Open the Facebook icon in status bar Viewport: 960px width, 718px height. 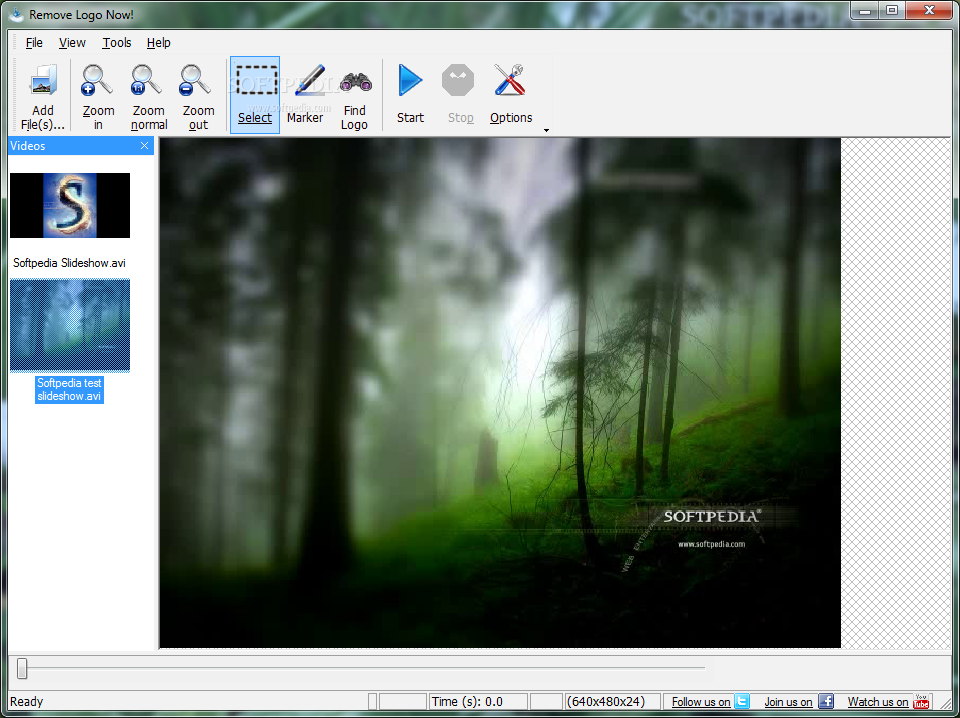click(826, 701)
